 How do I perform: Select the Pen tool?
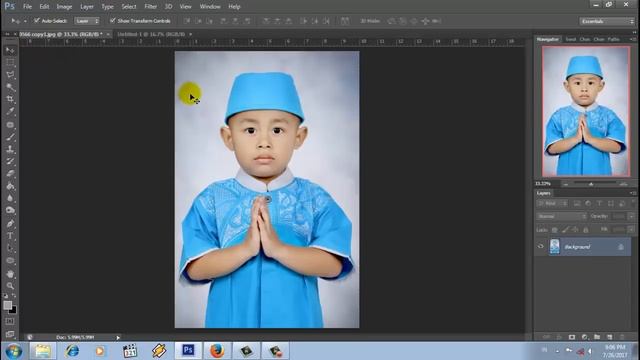[x=10, y=224]
